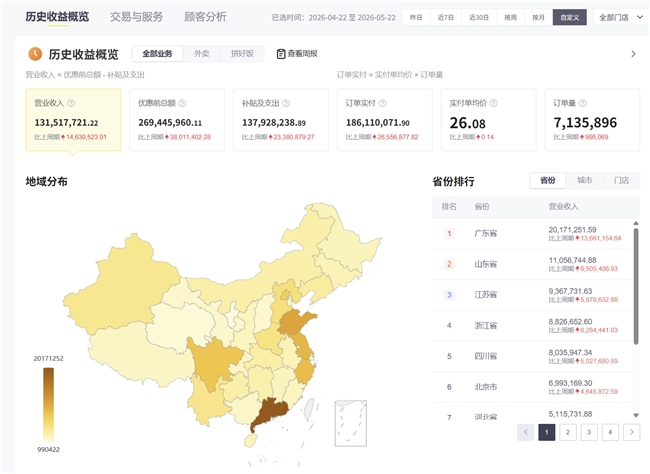The width and height of the screenshot is (650, 474).
Task: Select the 实付单均价 metric card
Action: point(489,119)
